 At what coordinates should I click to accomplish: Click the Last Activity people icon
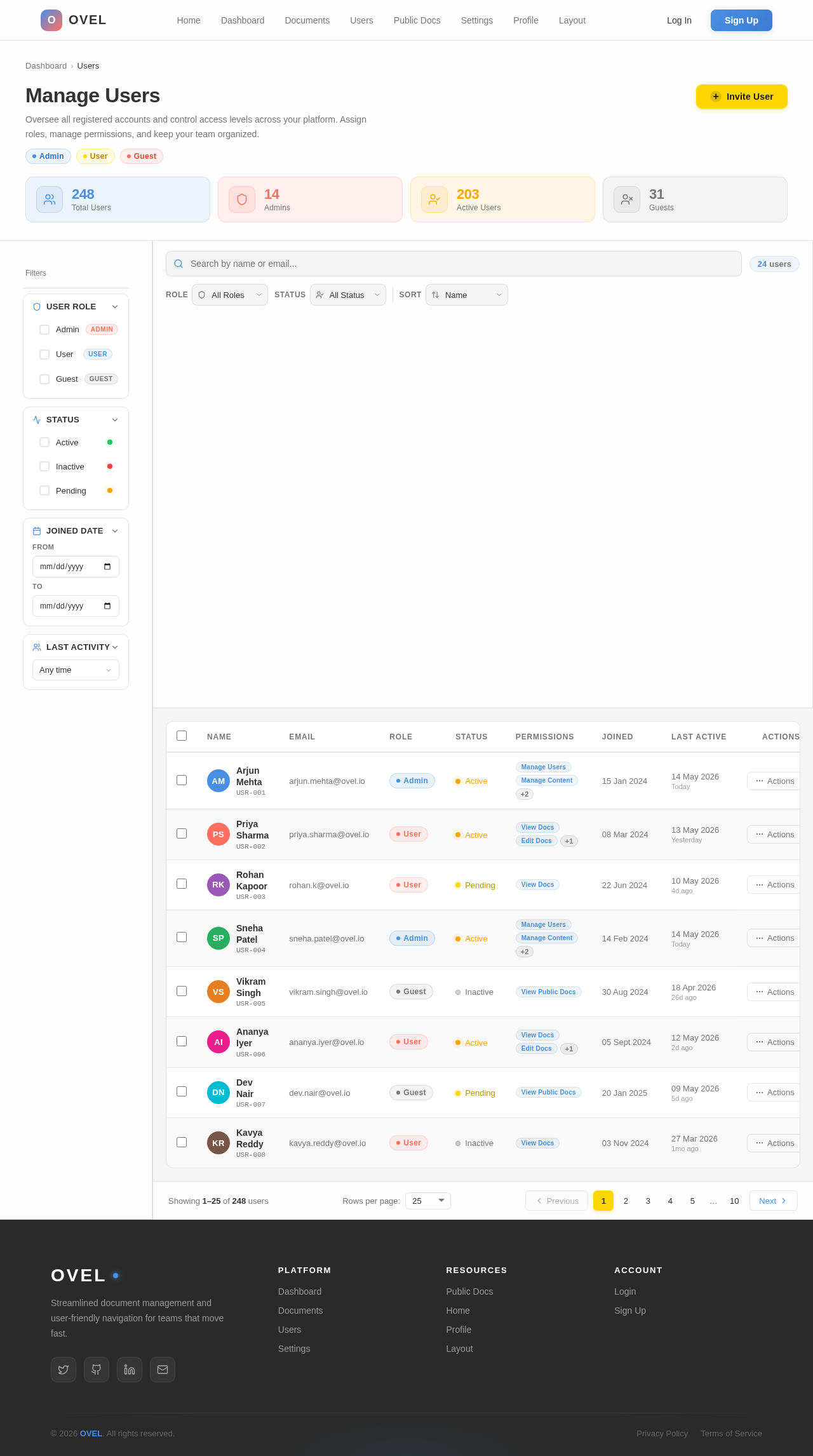tap(37, 647)
